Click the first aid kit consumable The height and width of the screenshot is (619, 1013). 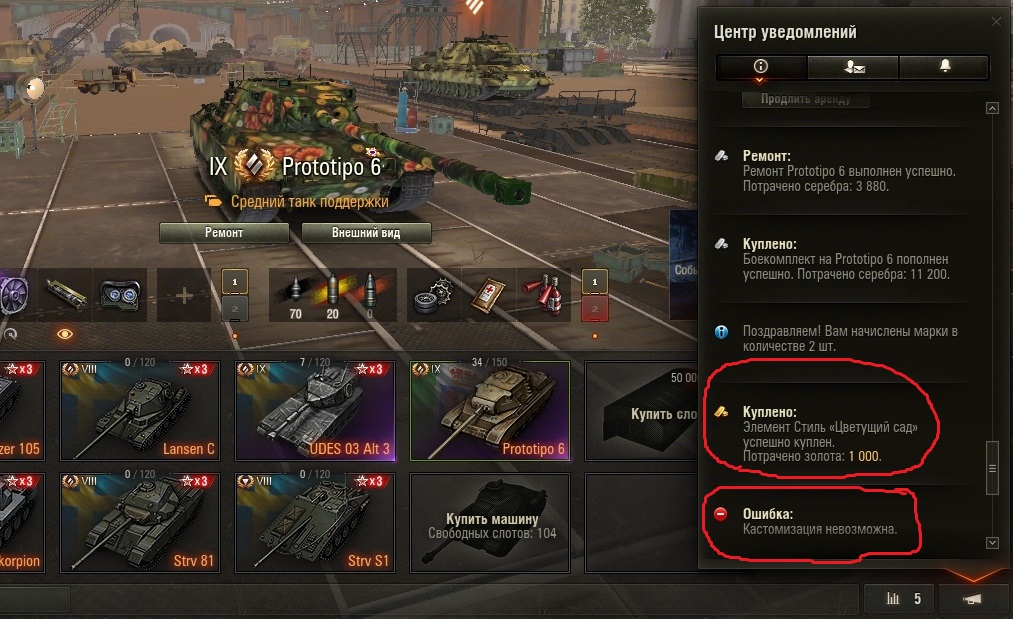tap(489, 295)
